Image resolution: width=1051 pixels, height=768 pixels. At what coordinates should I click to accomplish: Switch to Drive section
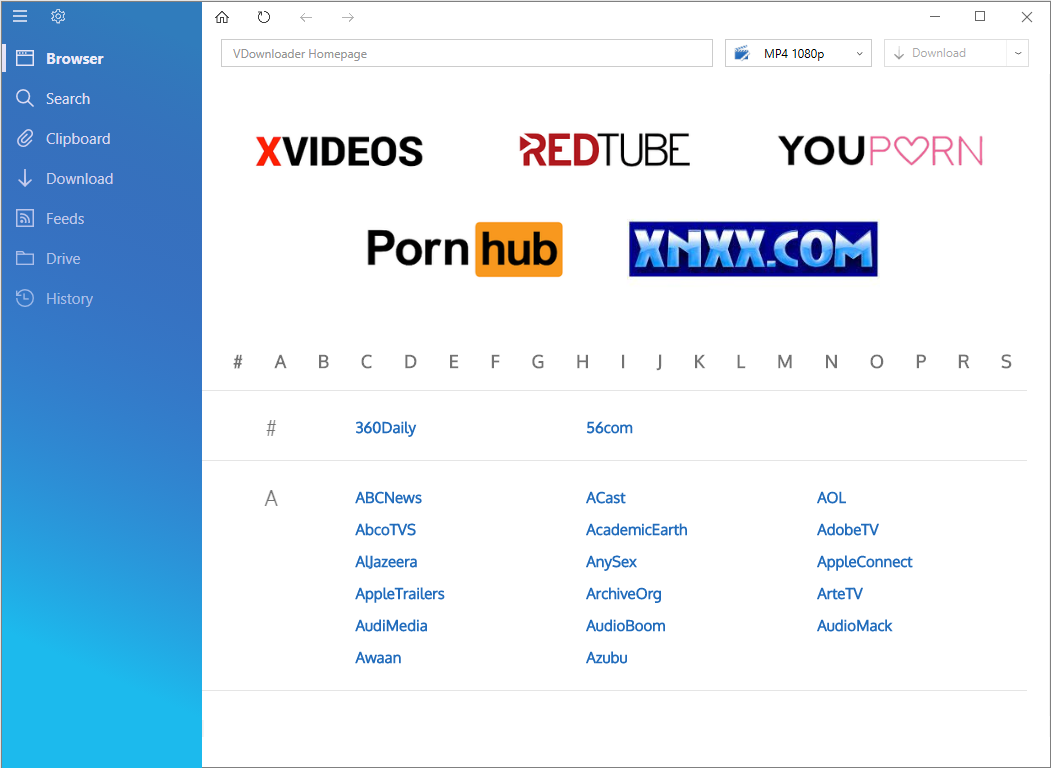(x=63, y=259)
